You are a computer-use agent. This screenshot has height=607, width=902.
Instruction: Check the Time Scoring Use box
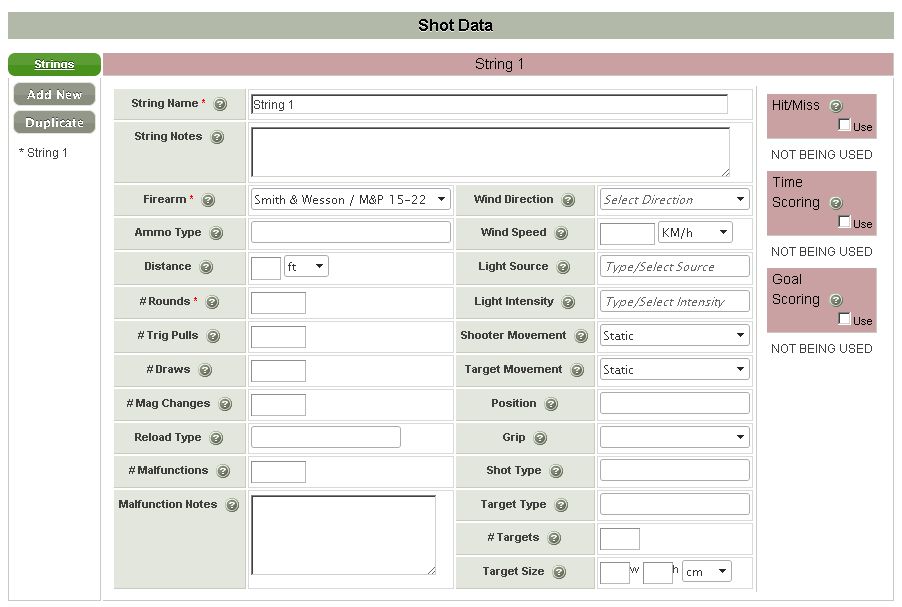click(844, 222)
